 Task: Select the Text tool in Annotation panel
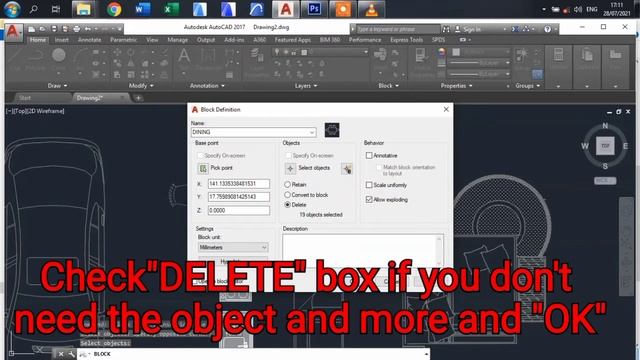point(184,56)
